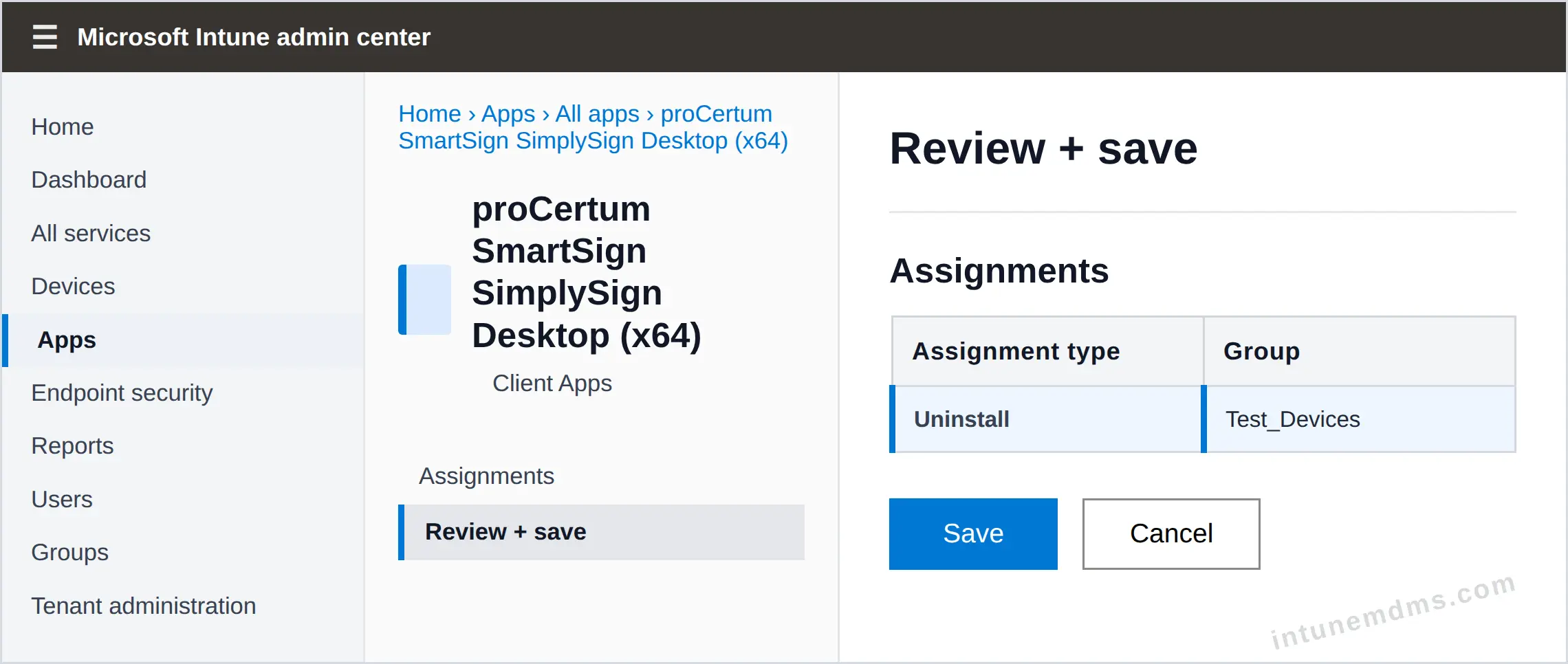Click the proCertum app icon placeholder
The height and width of the screenshot is (664, 1568).
pos(424,300)
